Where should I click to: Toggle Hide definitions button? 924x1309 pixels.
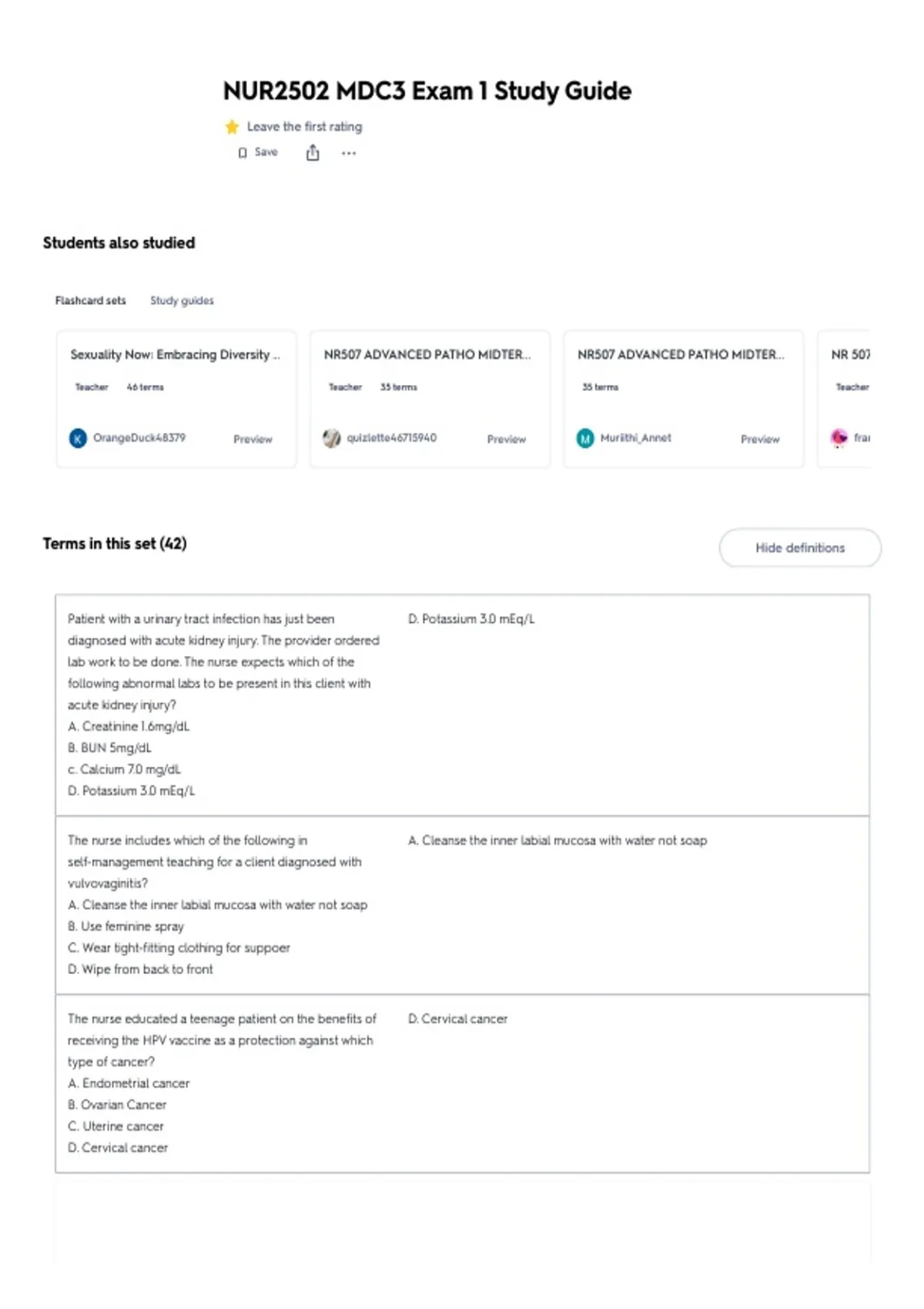click(x=800, y=547)
